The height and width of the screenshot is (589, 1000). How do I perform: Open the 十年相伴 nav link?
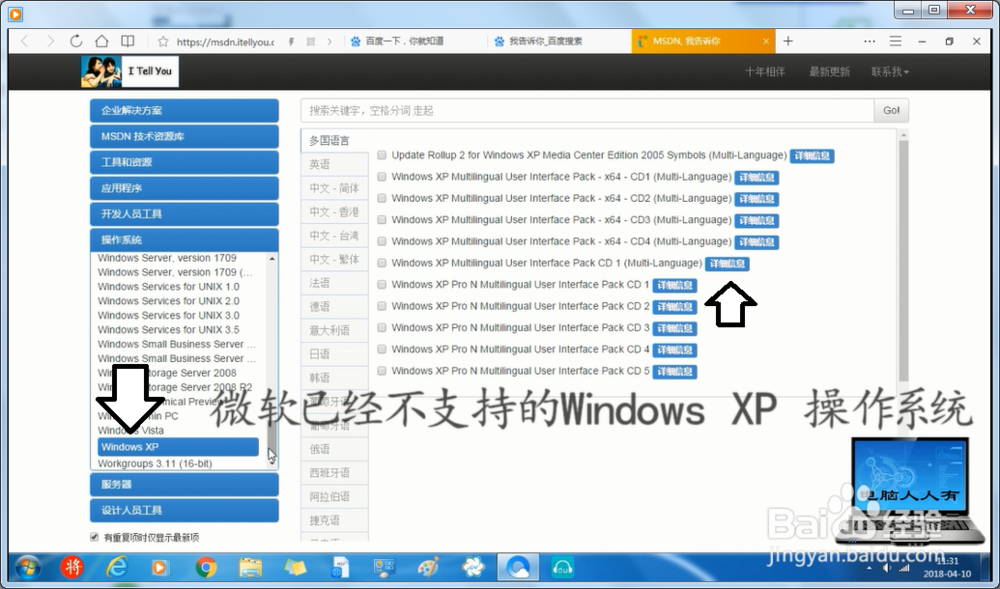765,72
